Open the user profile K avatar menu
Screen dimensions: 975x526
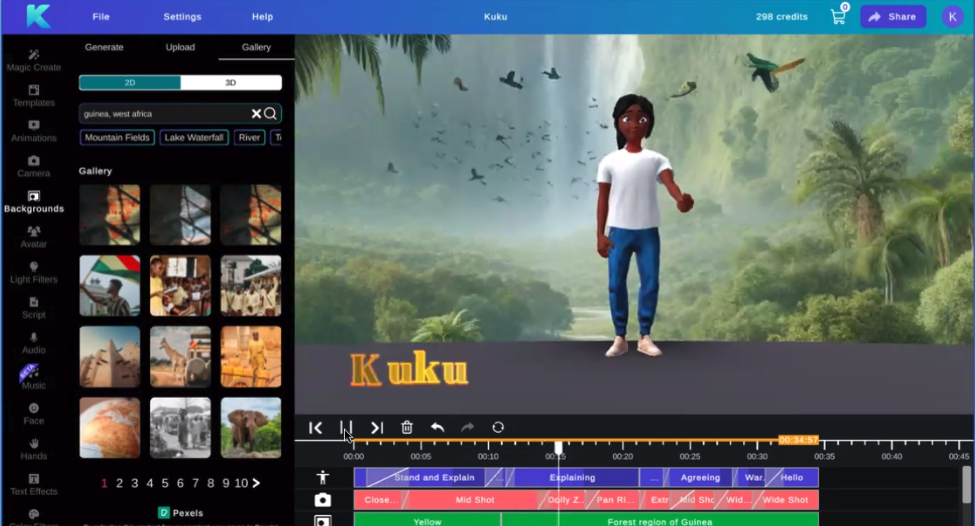(951, 17)
